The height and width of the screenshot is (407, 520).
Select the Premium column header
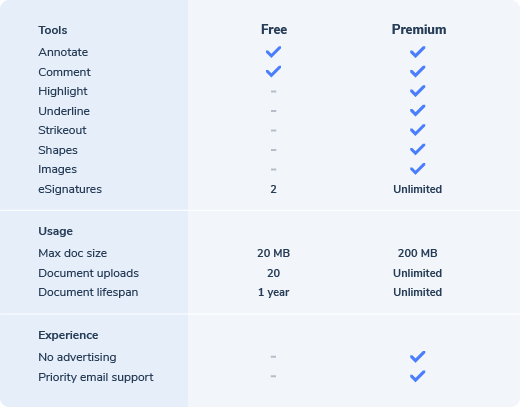click(419, 29)
